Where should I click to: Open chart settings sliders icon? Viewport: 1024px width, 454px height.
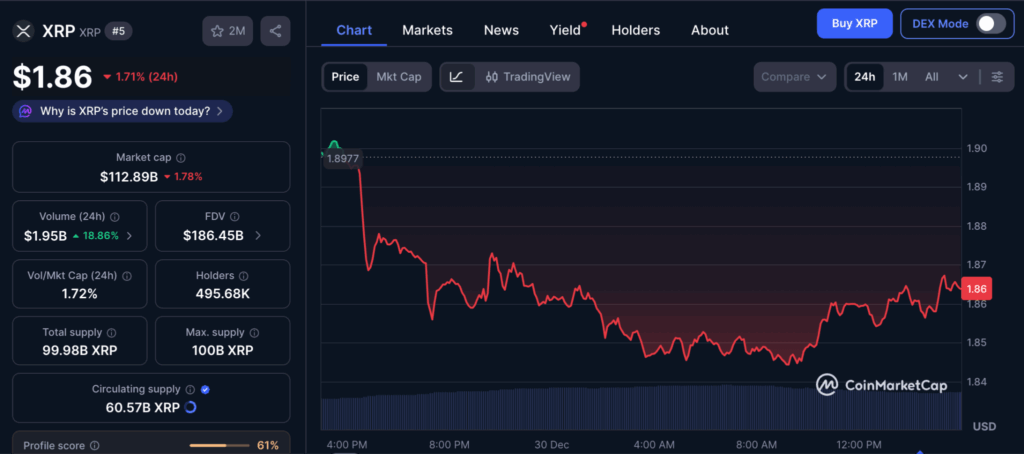click(997, 77)
